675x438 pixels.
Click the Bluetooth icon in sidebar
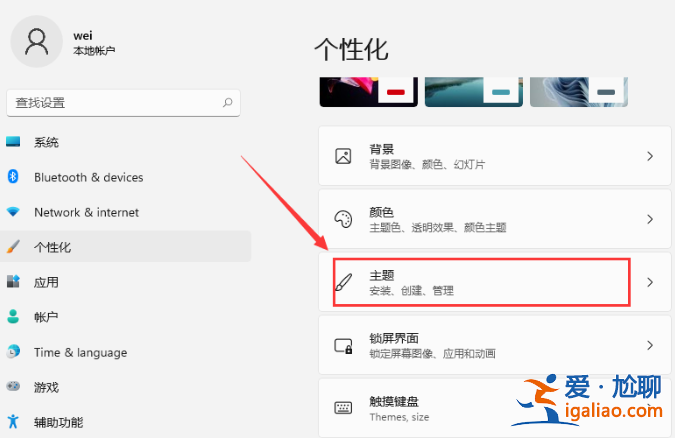(13, 177)
